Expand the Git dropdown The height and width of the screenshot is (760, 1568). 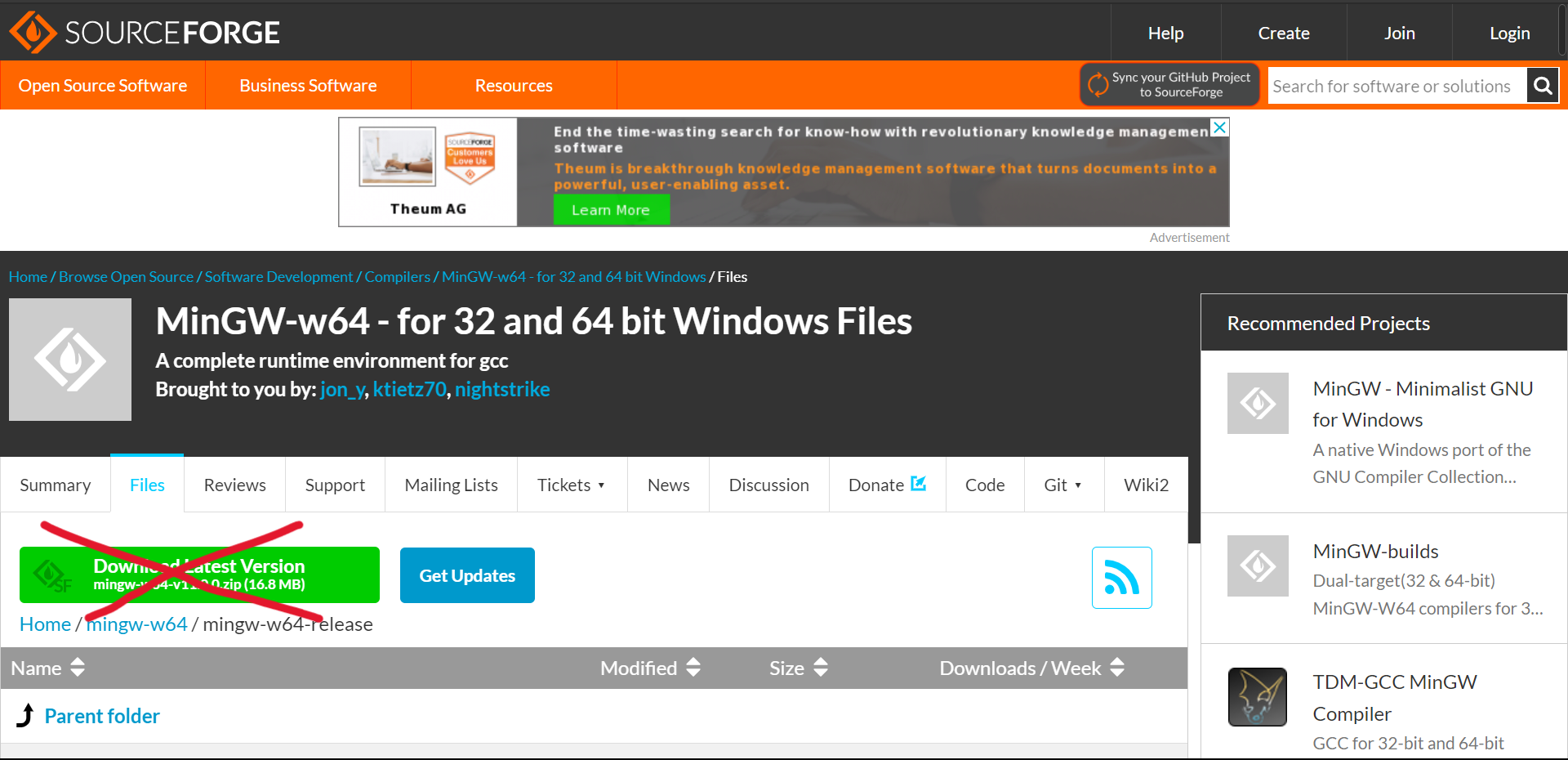(1063, 485)
